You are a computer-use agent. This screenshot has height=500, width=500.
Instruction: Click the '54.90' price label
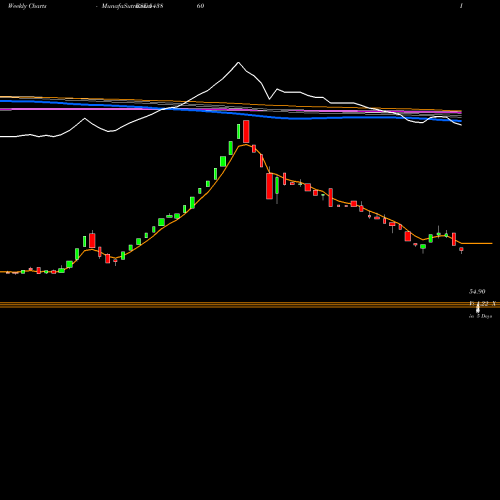point(477,292)
